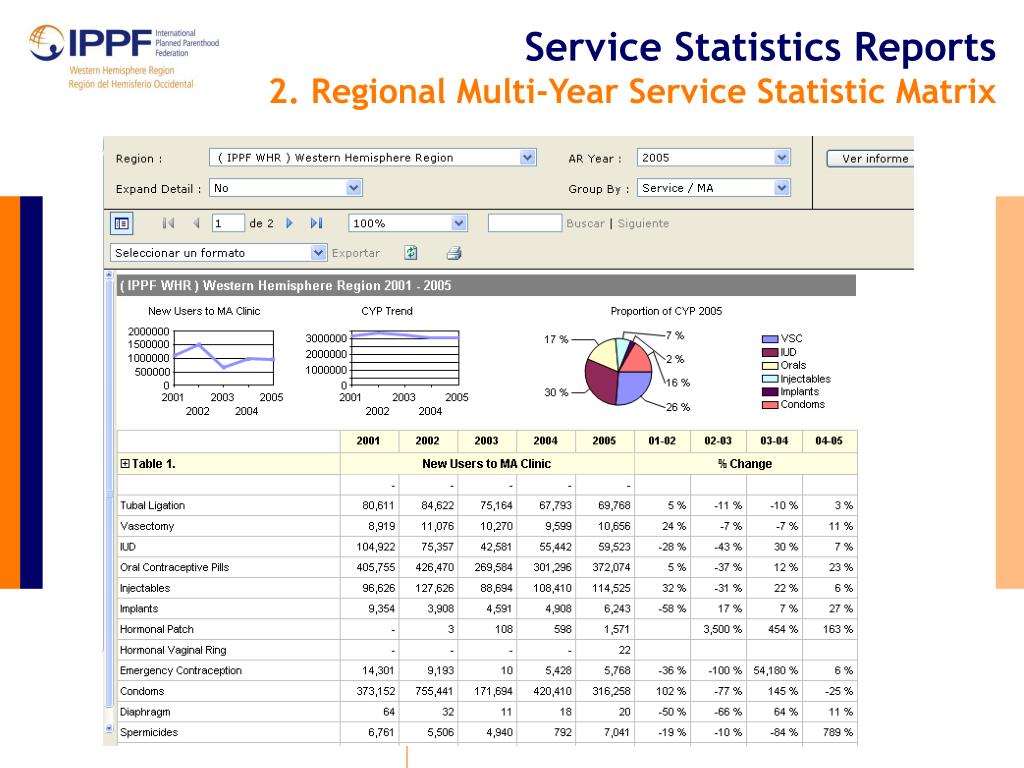Click the Exportar link
Screen dimensions: 1024x768
355,253
